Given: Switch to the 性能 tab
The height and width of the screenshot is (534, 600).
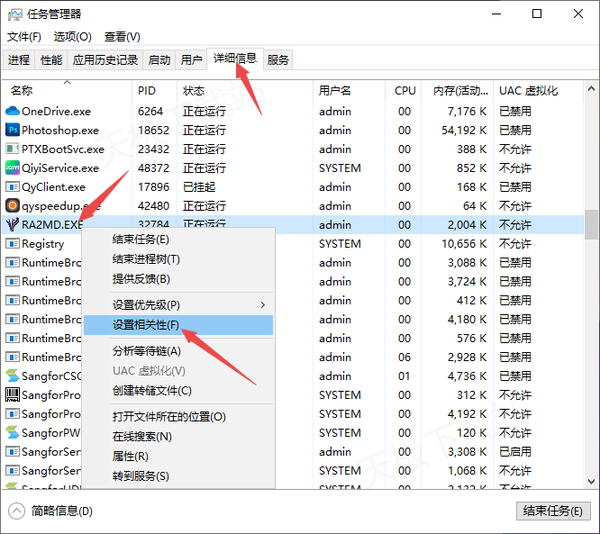Looking at the screenshot, I should coord(51,60).
